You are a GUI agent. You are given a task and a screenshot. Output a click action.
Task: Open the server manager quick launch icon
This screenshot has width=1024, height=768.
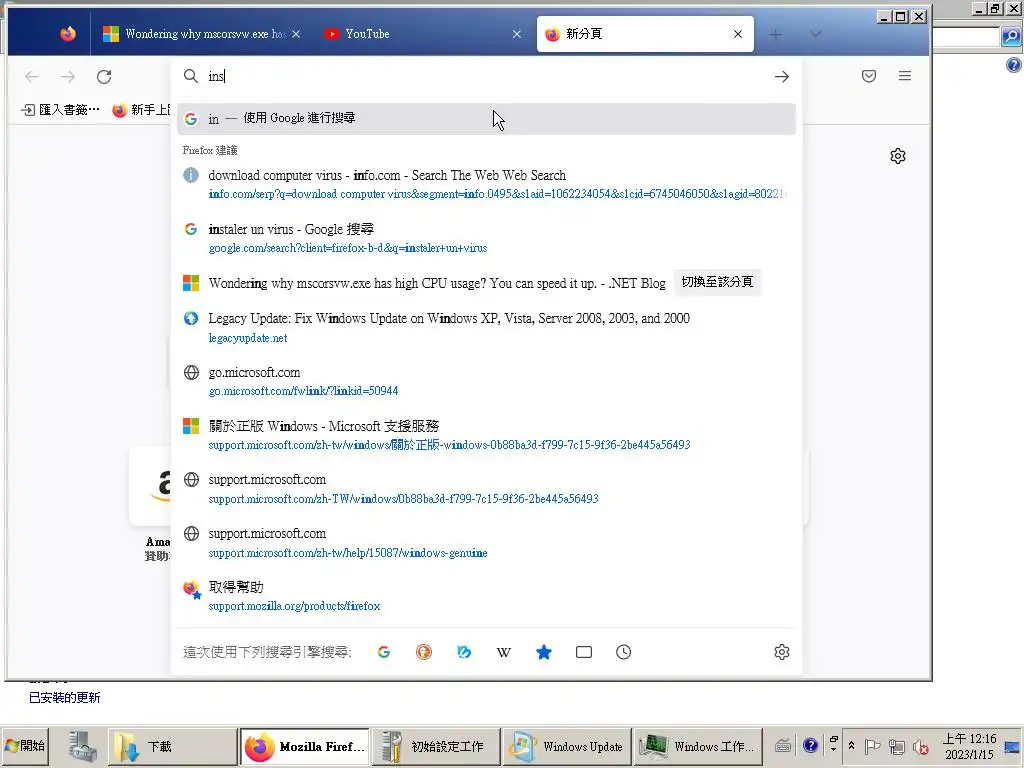[83, 746]
